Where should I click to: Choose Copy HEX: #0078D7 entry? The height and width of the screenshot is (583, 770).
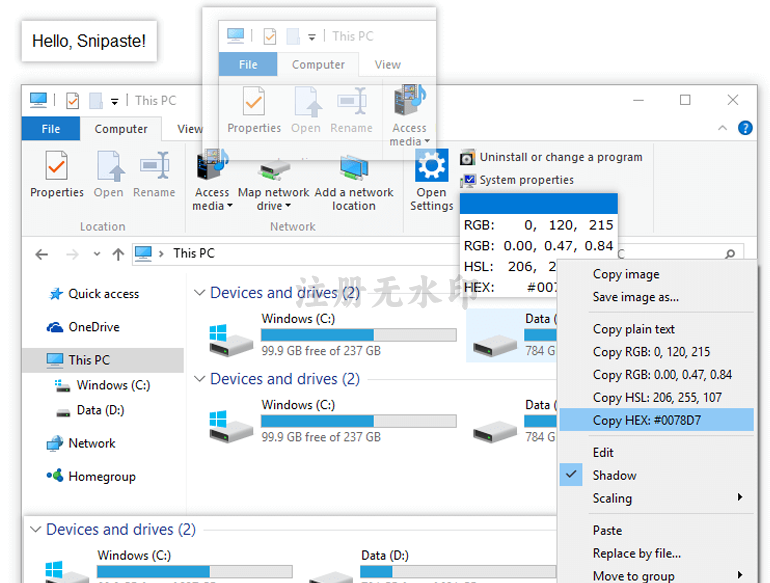coord(657,420)
